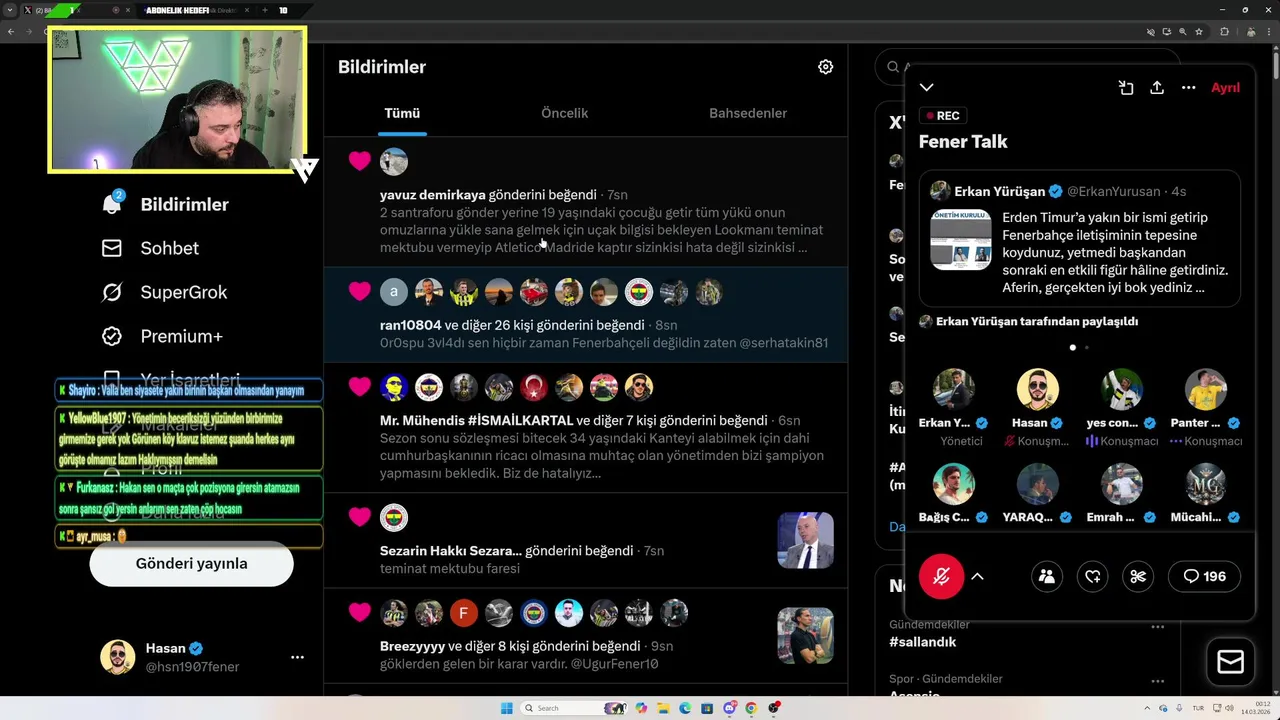Select YARAQ... participant avatar in Space
The width and height of the screenshot is (1280, 720).
[x=1038, y=484]
